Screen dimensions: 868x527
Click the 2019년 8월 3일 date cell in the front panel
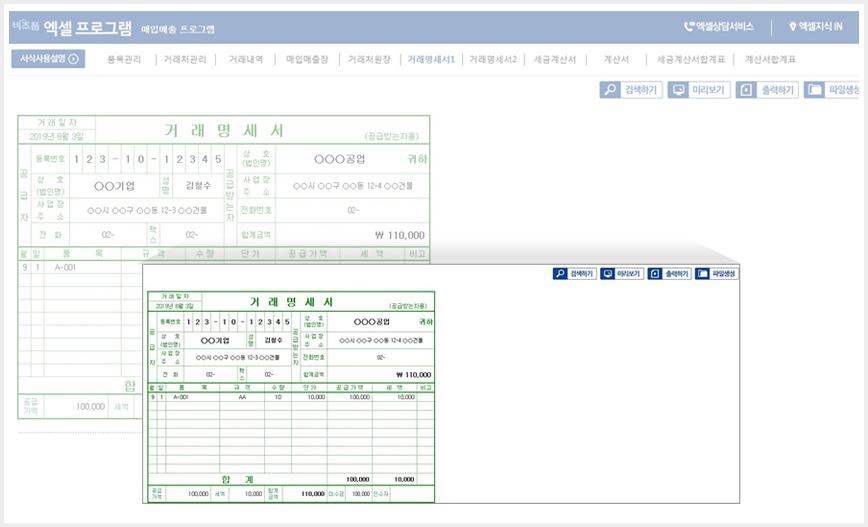175,306
